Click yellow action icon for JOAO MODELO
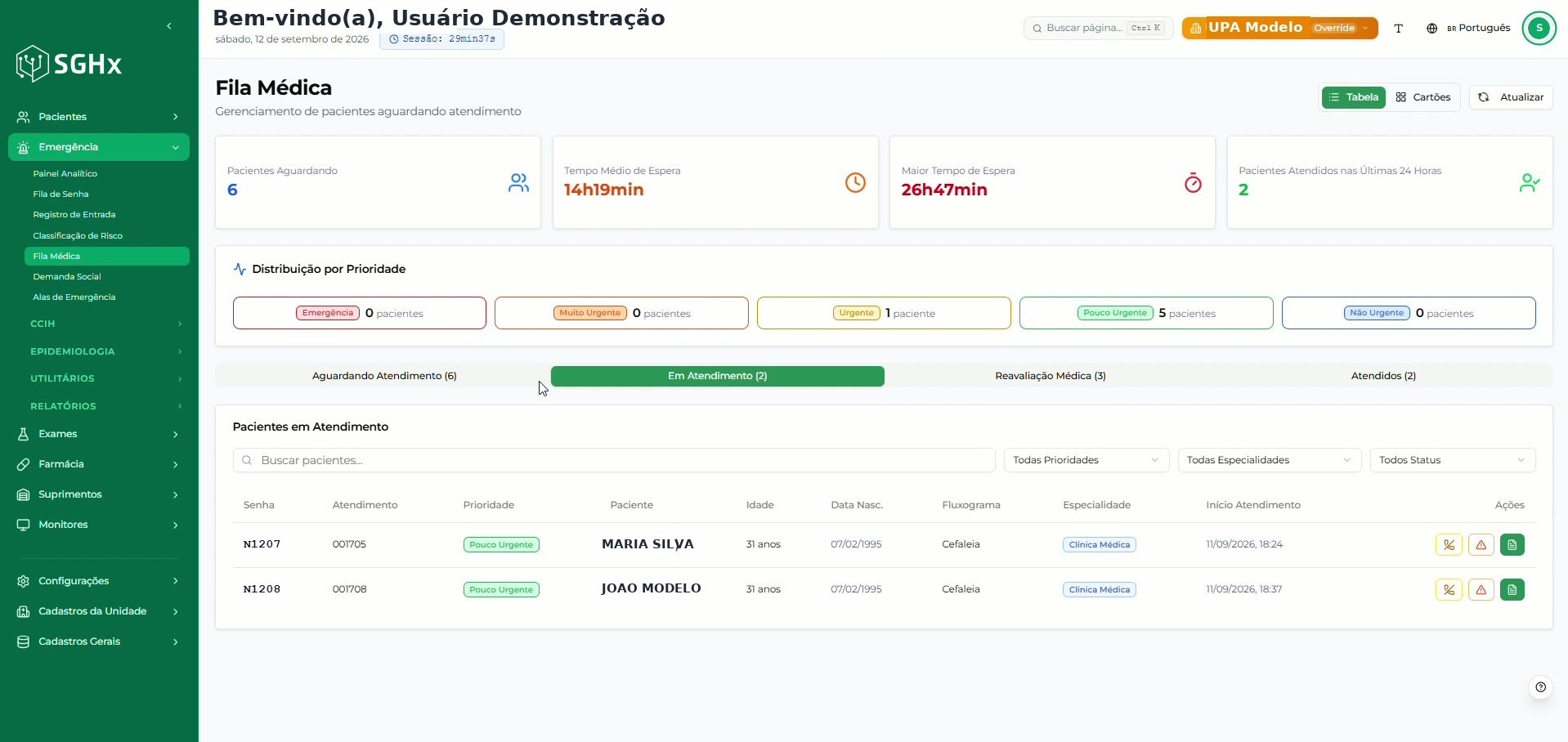Screen dimensions: 1568x742 (1449, 590)
